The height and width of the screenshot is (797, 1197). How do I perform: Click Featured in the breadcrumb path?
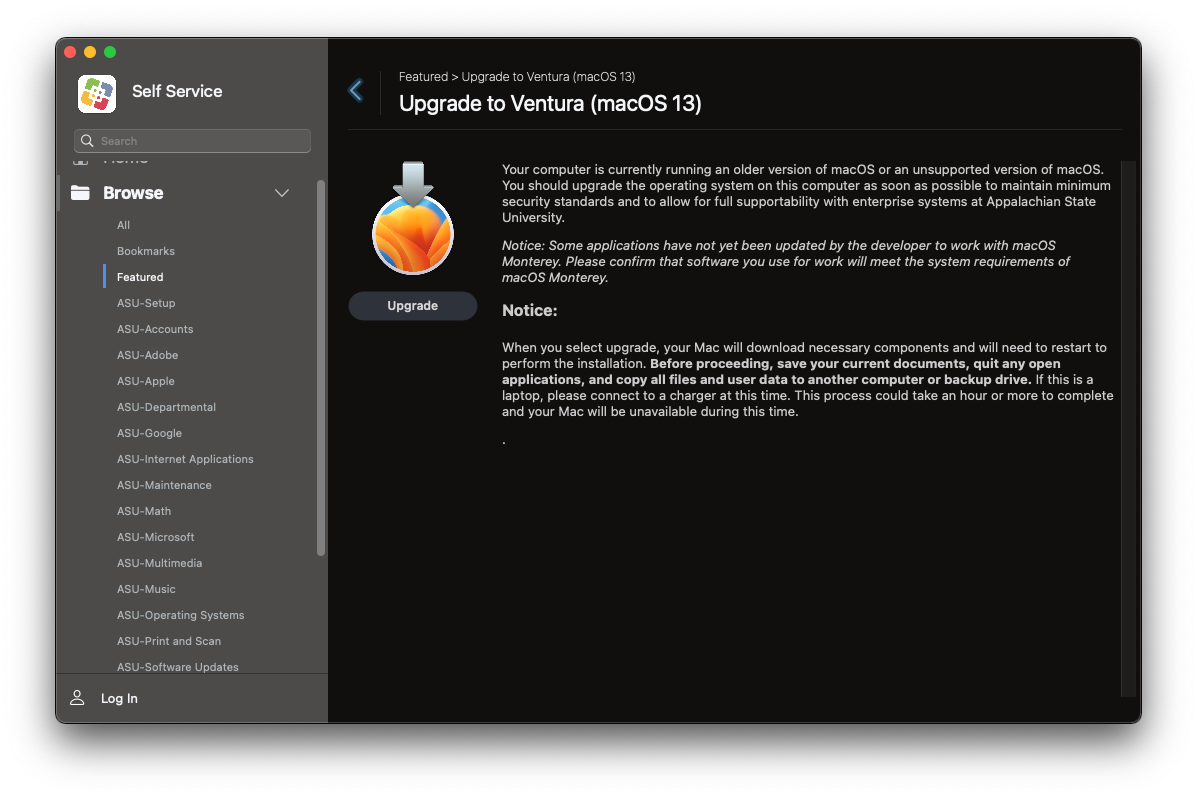[423, 77]
